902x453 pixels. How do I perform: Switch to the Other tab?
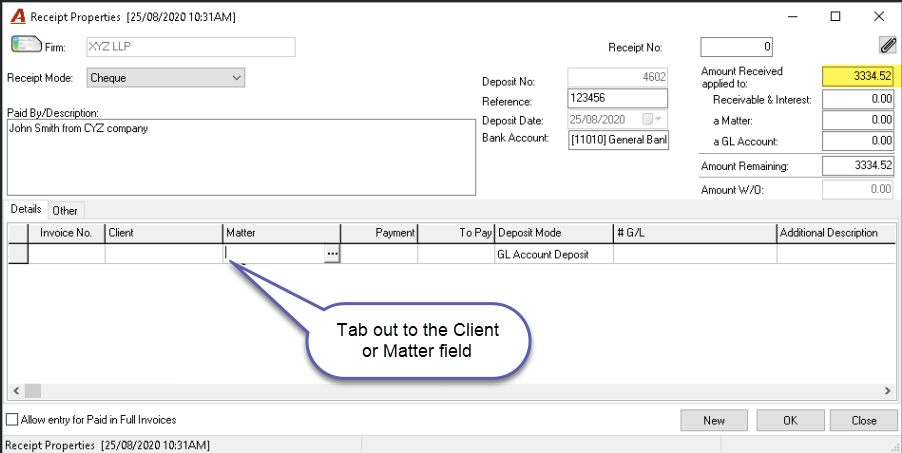[65, 211]
